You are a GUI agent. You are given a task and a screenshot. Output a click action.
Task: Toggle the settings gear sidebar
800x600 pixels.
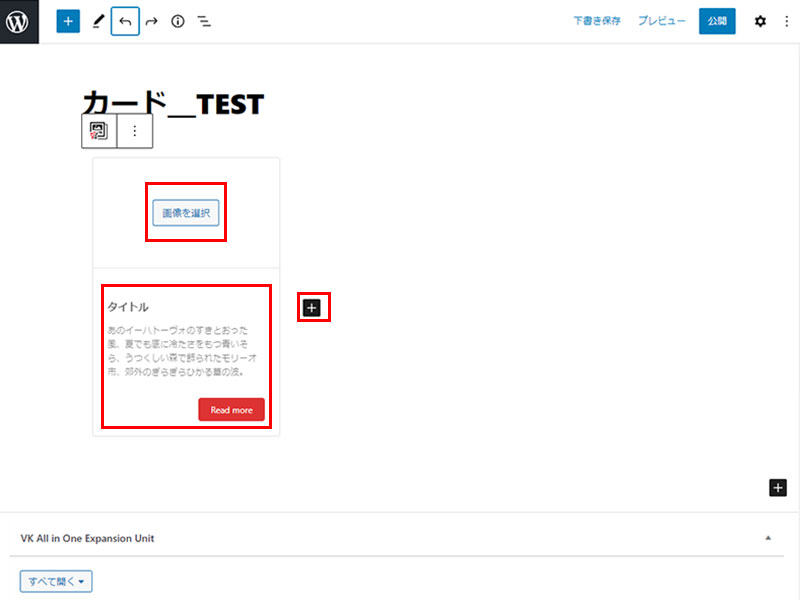(760, 21)
